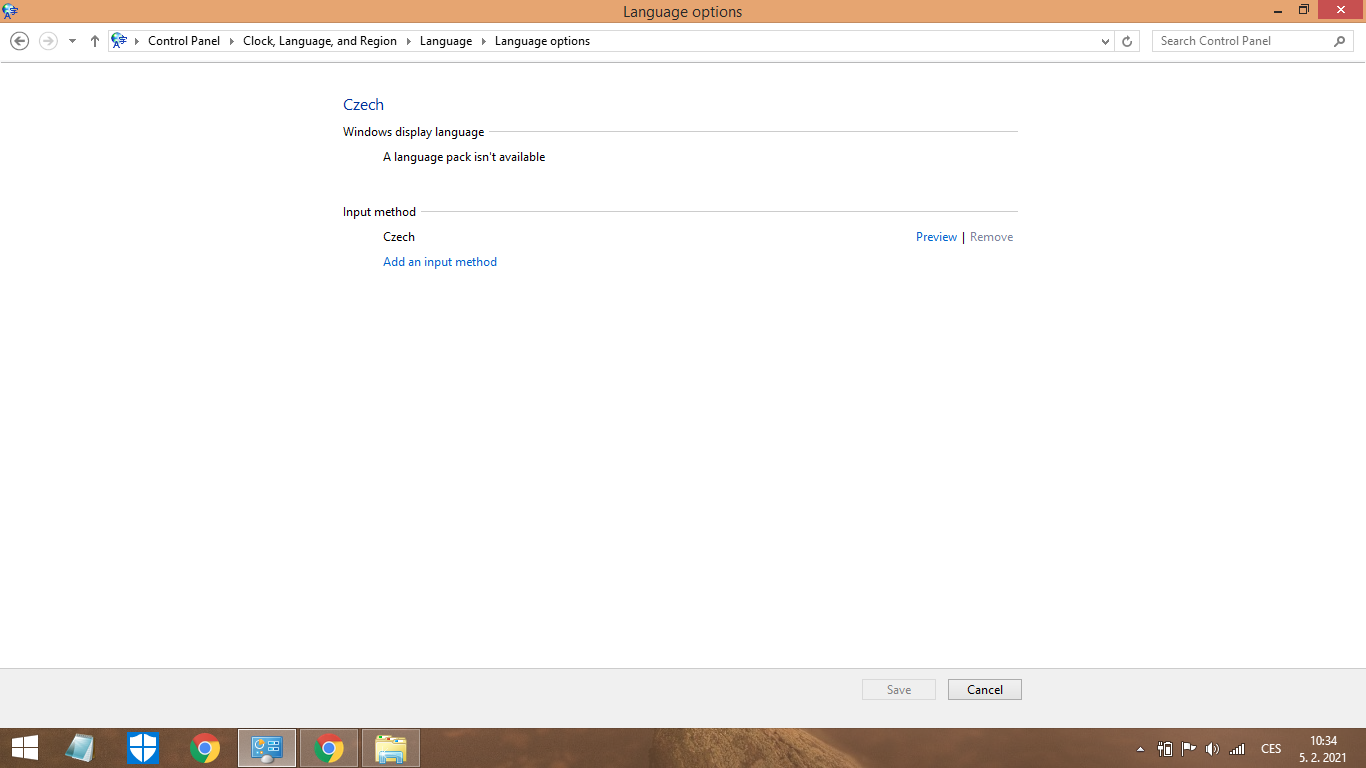Click the network signal tray icon
The width and height of the screenshot is (1366, 768).
point(1237,749)
